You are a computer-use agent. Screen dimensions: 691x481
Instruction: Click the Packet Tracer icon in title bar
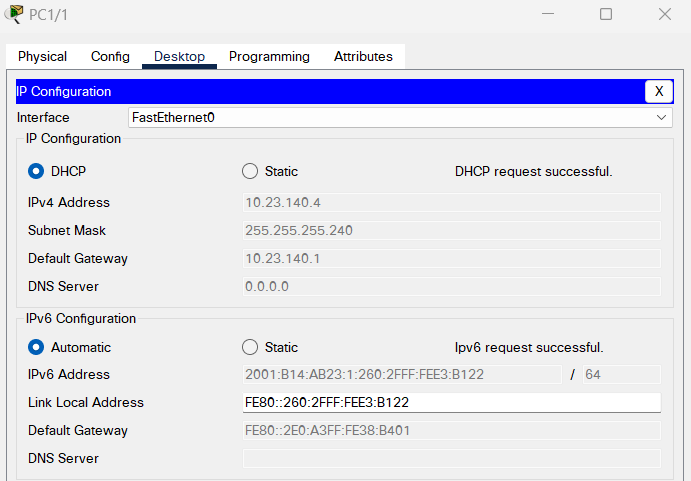pyautogui.click(x=14, y=14)
